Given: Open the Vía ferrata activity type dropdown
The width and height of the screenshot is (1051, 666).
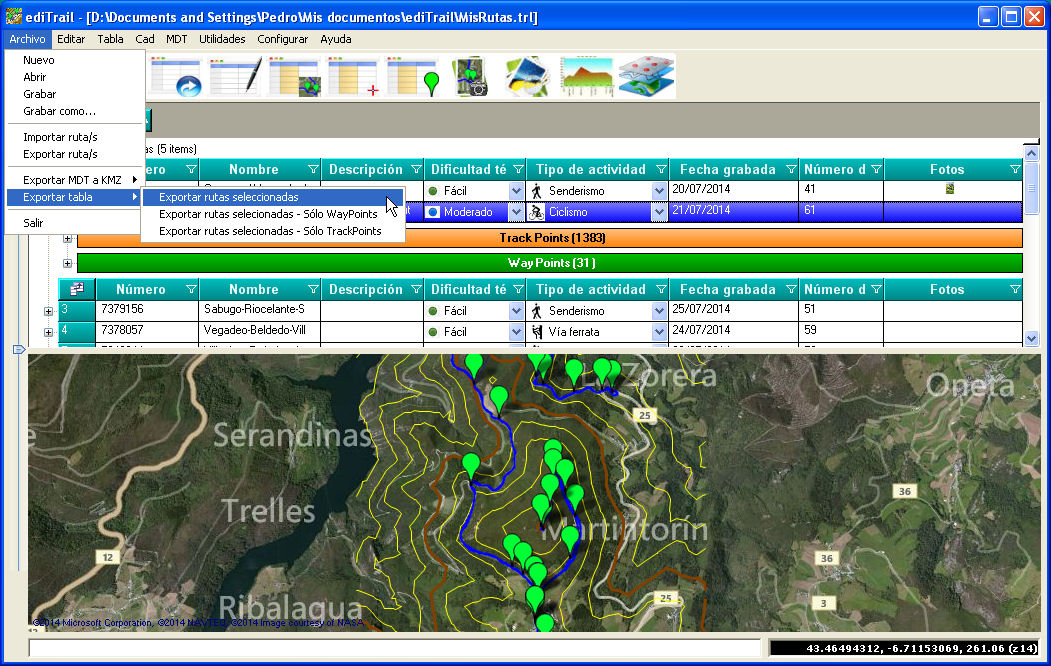Looking at the screenshot, I should (x=659, y=332).
